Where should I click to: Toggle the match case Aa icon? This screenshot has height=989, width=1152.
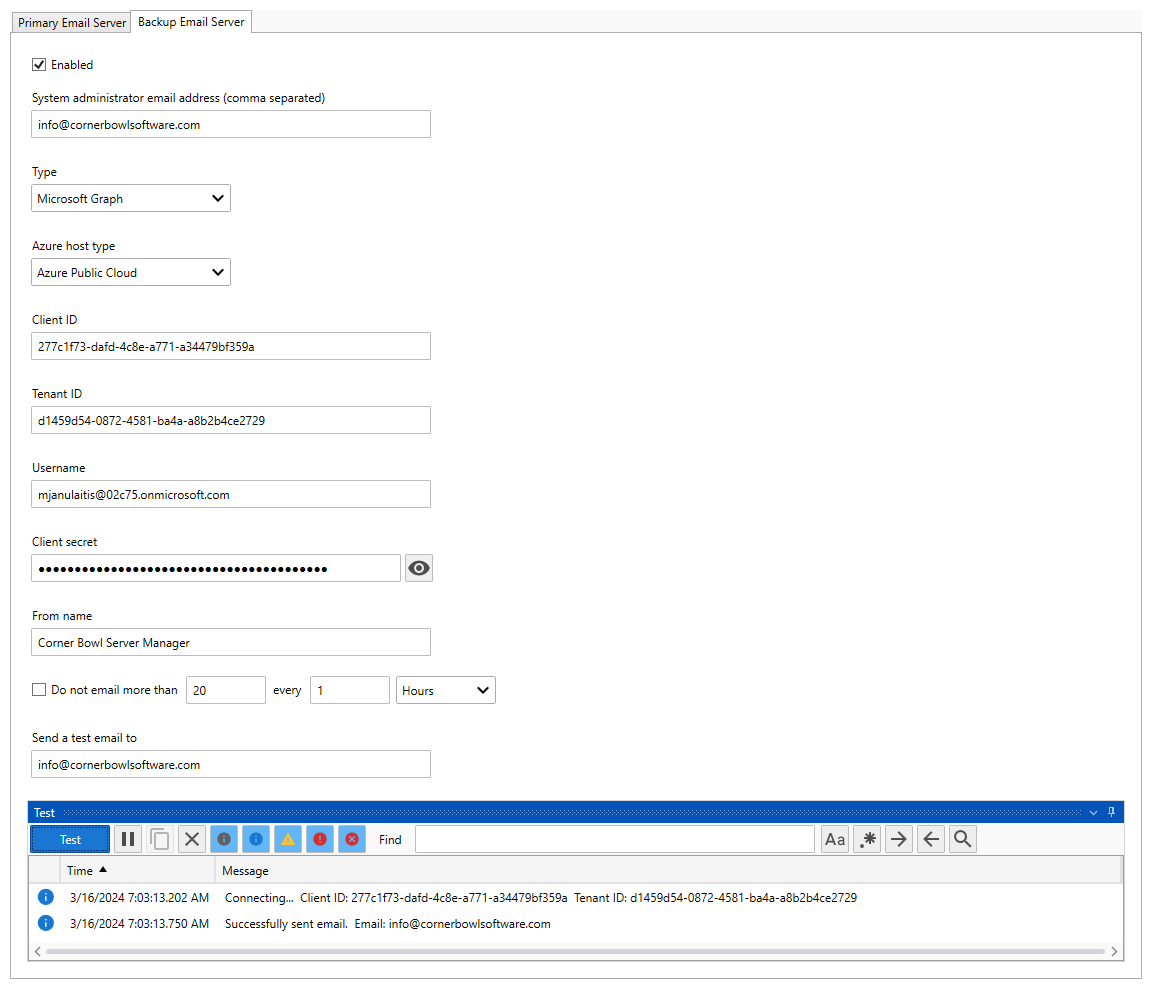[x=835, y=839]
